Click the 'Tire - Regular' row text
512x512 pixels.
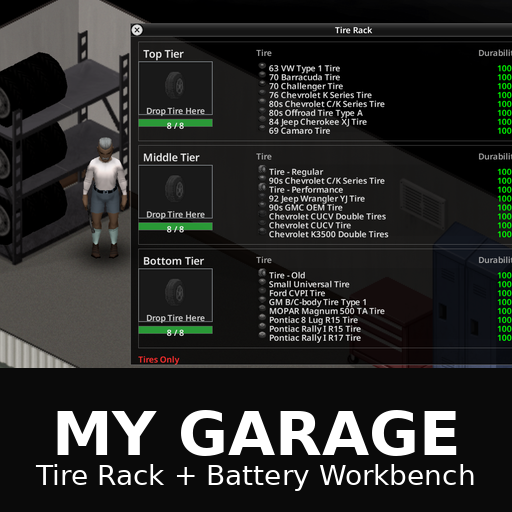(x=296, y=172)
